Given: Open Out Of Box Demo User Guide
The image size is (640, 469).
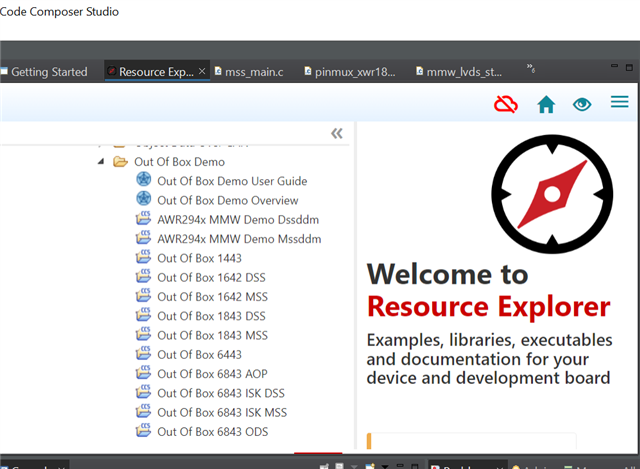Looking at the screenshot, I should click(232, 181).
